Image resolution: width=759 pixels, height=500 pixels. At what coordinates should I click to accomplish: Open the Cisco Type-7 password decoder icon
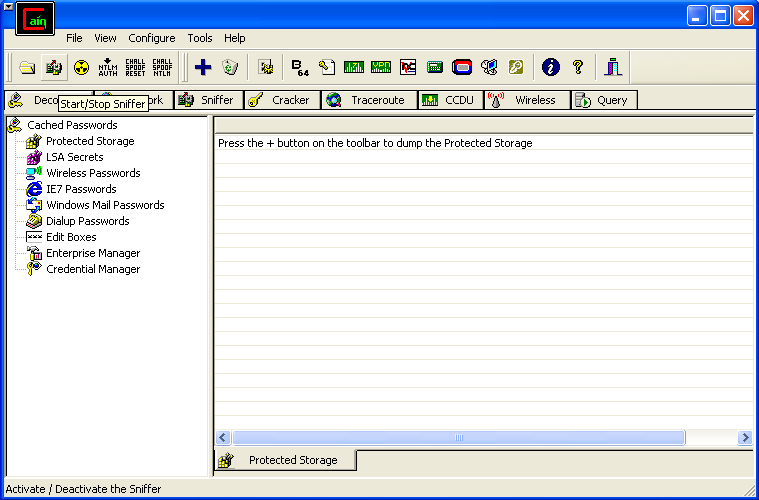(354, 67)
